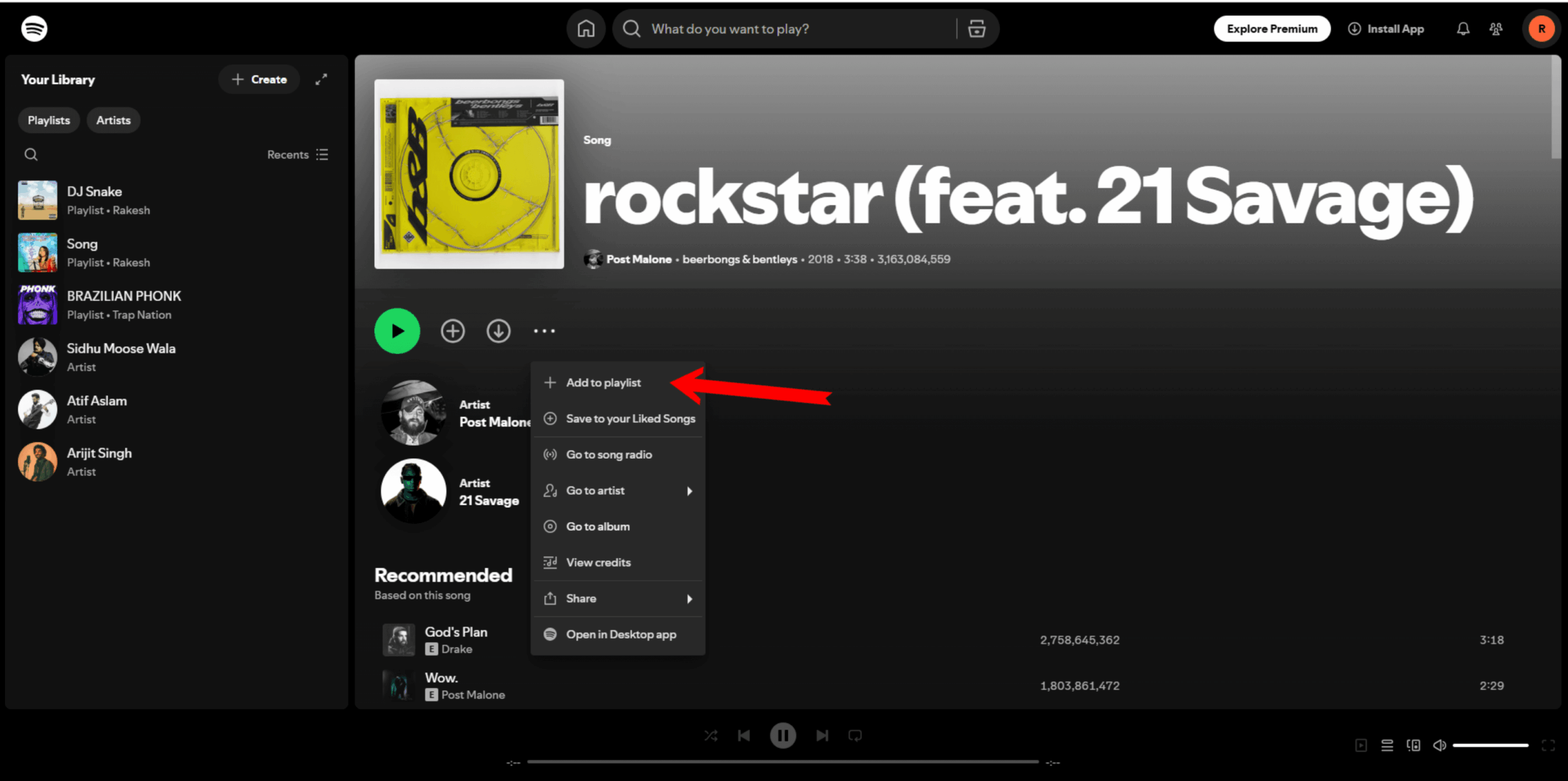1568x781 pixels.
Task: Expand the Share submenu
Action: click(617, 598)
